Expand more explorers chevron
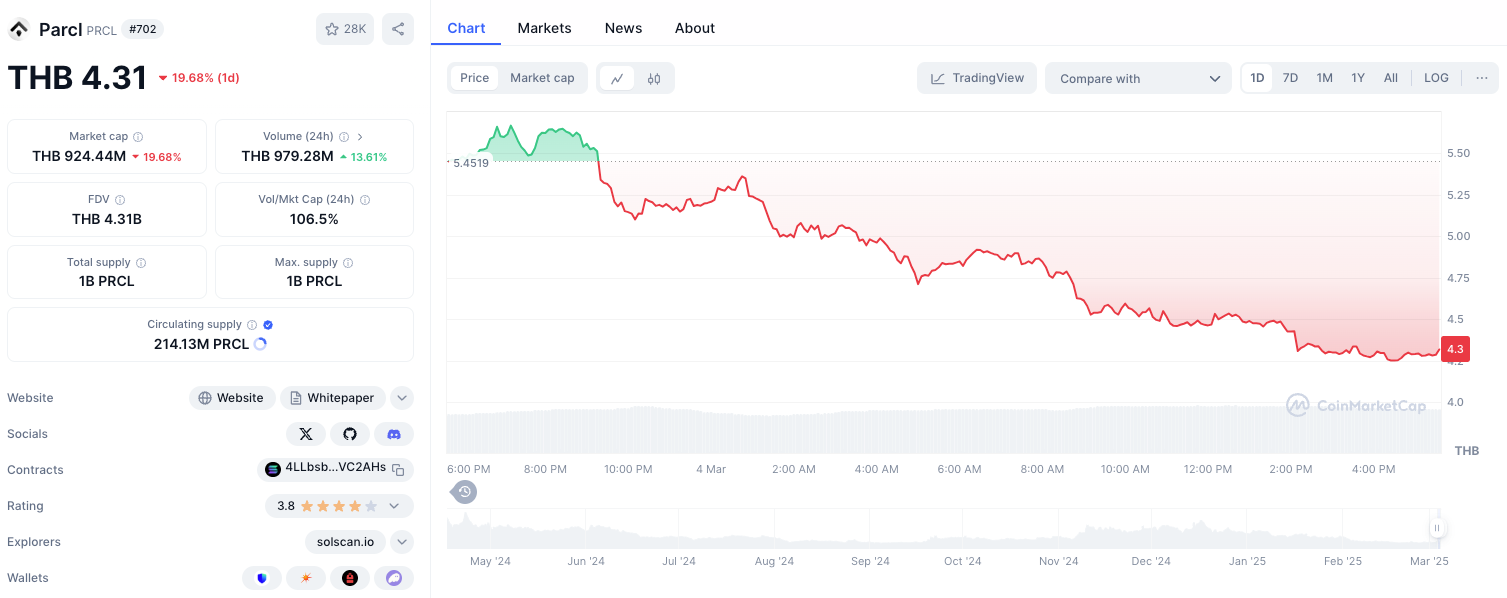The width and height of the screenshot is (1507, 598). (x=402, y=542)
